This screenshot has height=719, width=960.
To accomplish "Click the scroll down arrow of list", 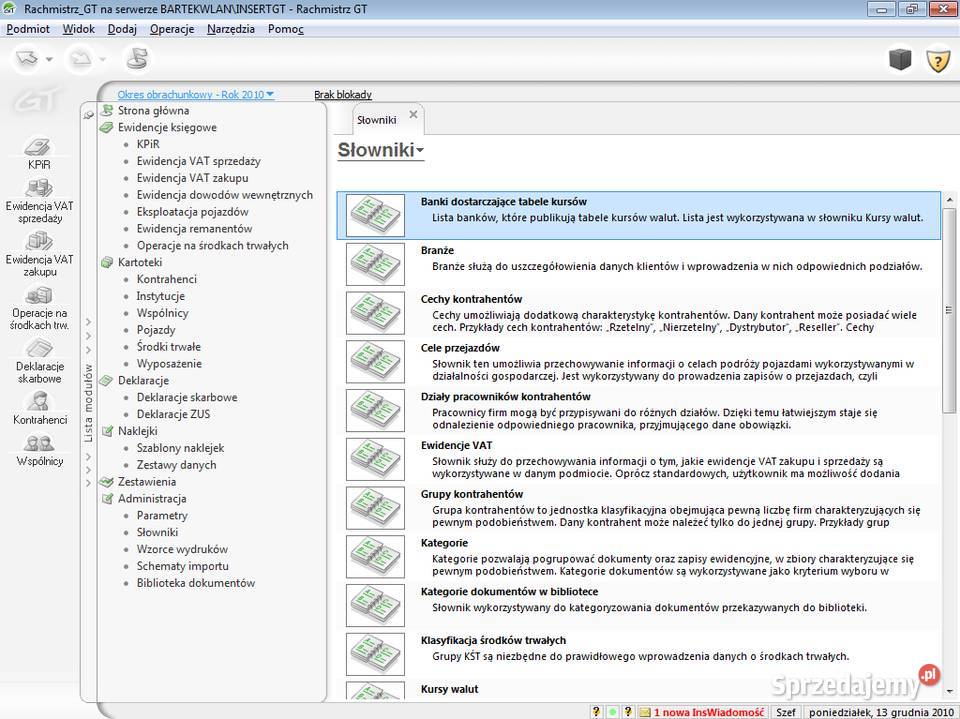I will tap(949, 691).
